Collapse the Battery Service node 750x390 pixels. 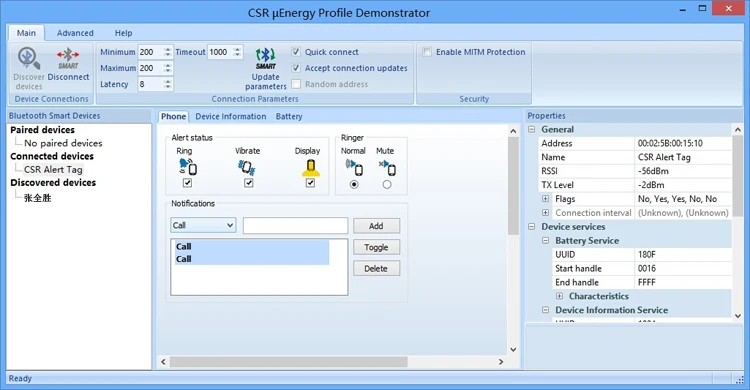tap(545, 240)
